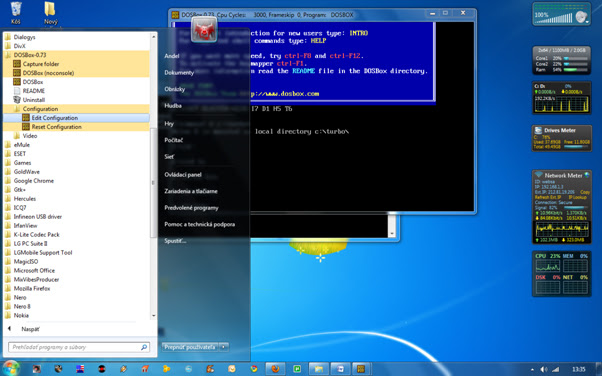Image resolution: width=602 pixels, height=376 pixels.
Task: Click DOSBox console window scroll-down arrow
Action: click(x=392, y=233)
